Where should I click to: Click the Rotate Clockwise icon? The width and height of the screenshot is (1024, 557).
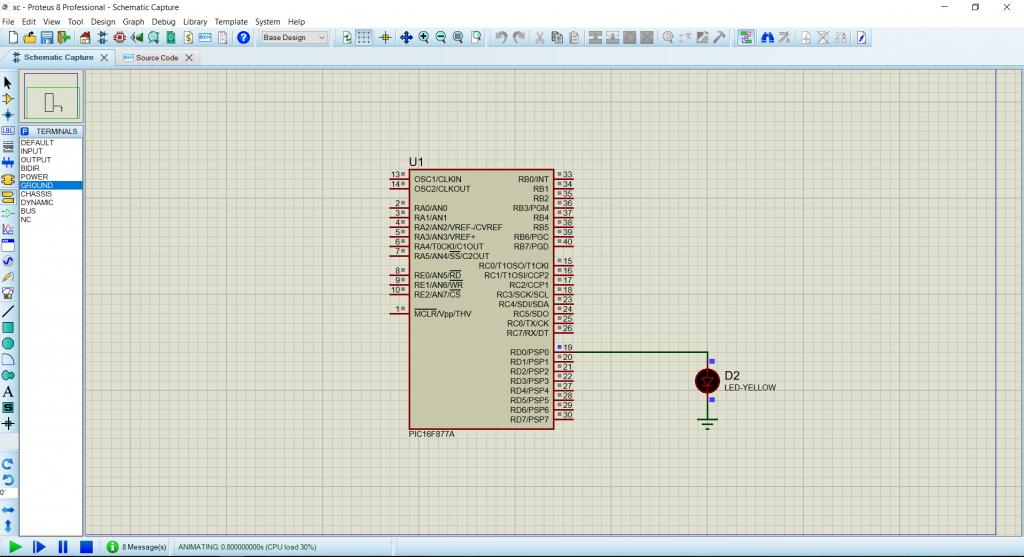pyautogui.click(x=8, y=464)
